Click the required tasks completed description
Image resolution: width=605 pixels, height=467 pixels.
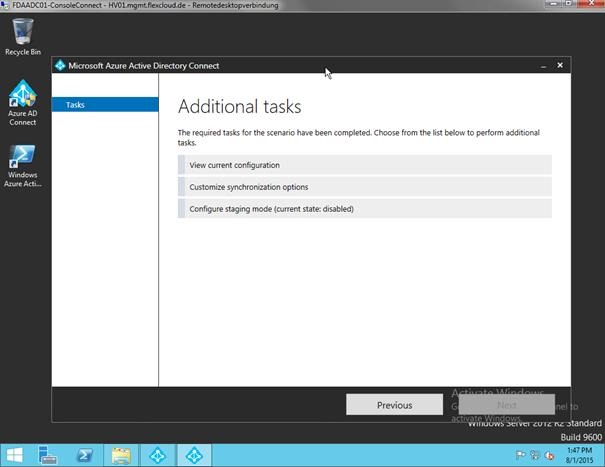click(x=358, y=137)
